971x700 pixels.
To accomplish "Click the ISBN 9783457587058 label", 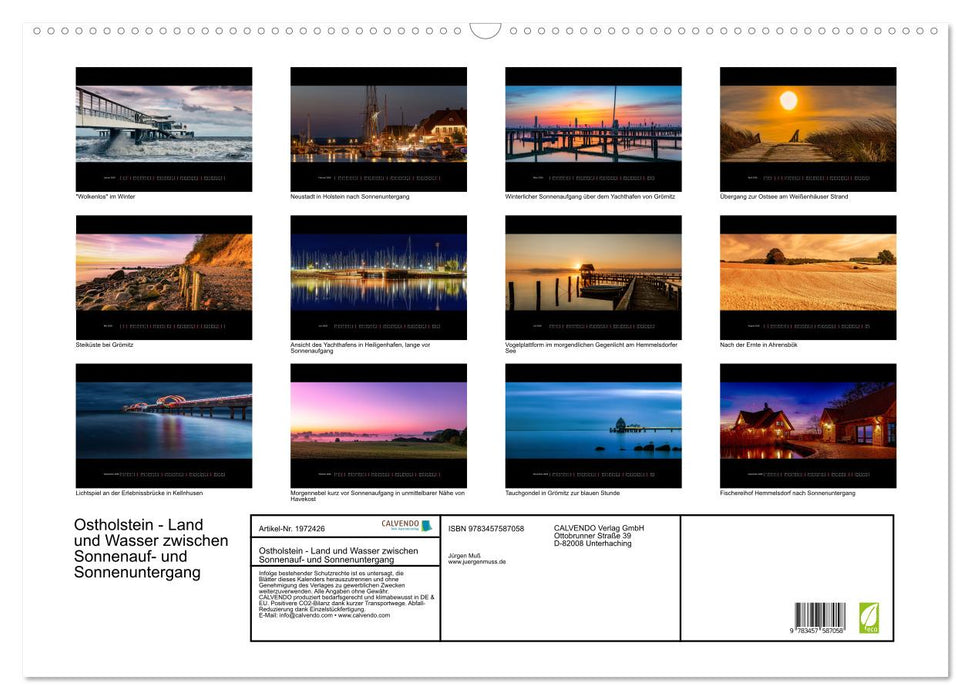I will tap(487, 527).
